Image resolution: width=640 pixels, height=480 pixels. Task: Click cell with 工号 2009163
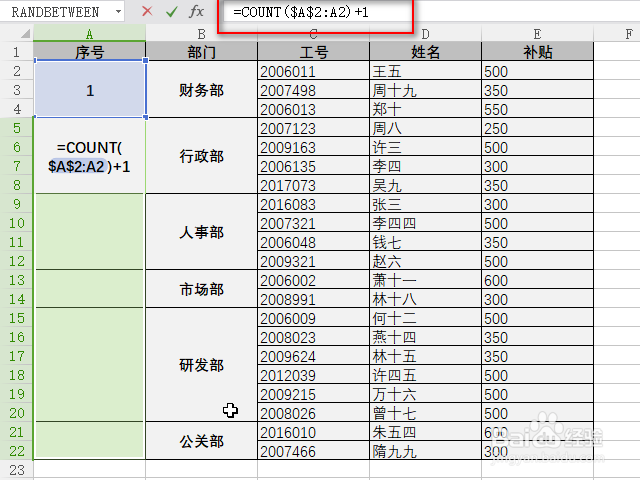pos(313,147)
